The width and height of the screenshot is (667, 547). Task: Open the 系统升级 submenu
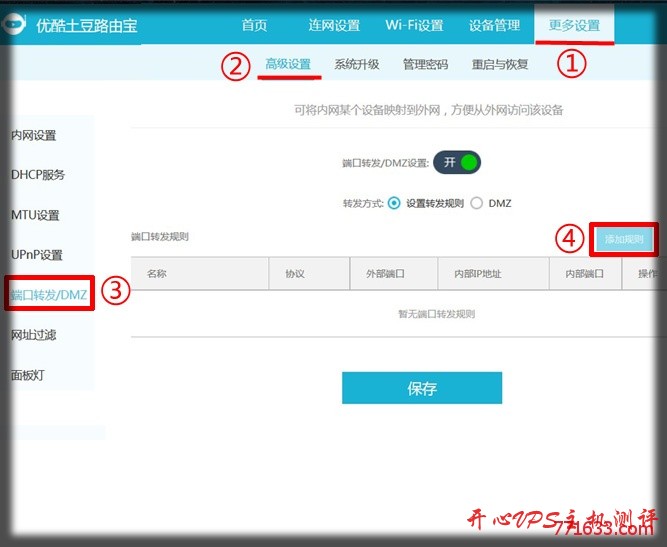[x=357, y=64]
